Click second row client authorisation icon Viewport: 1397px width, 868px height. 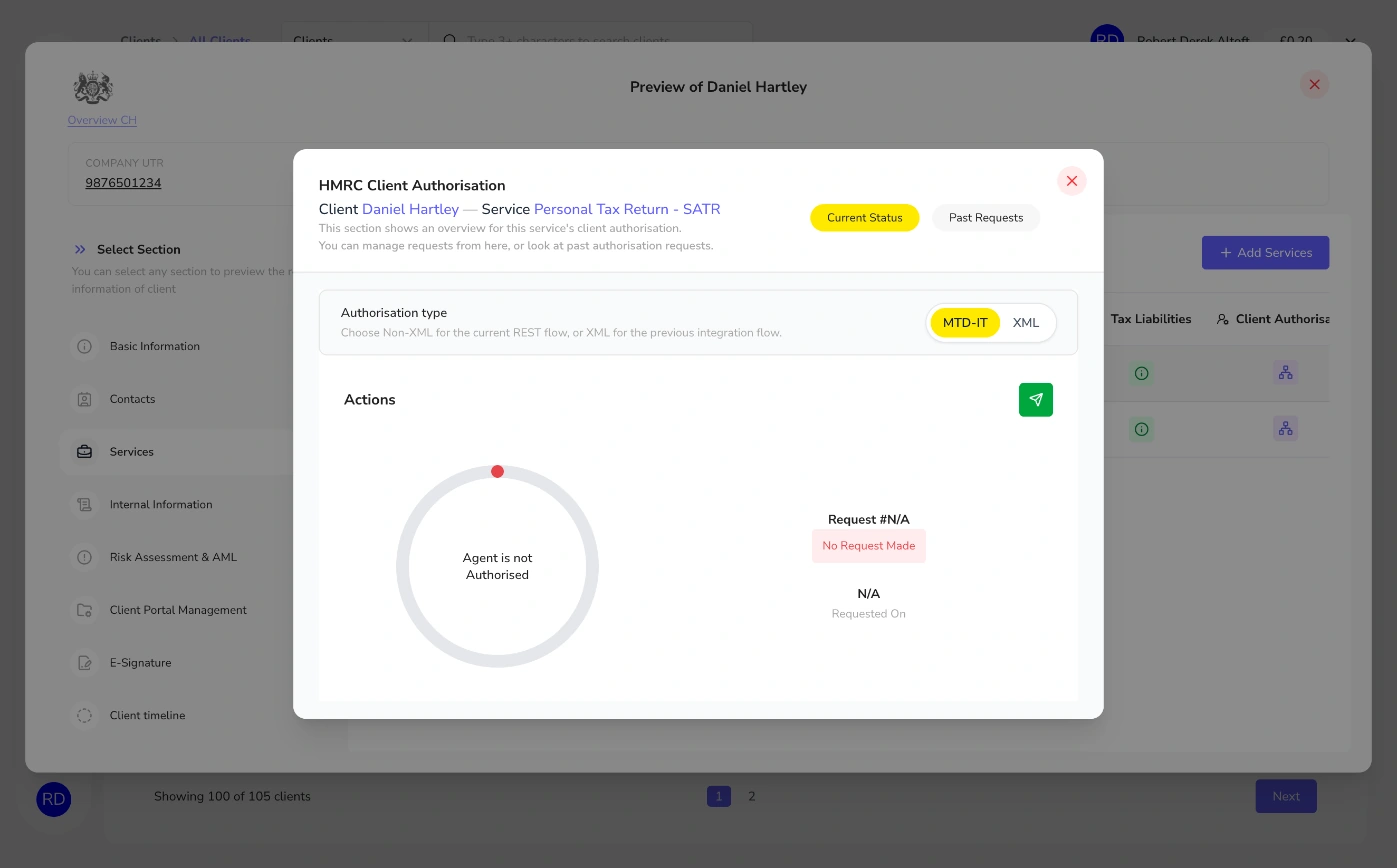[1286, 429]
